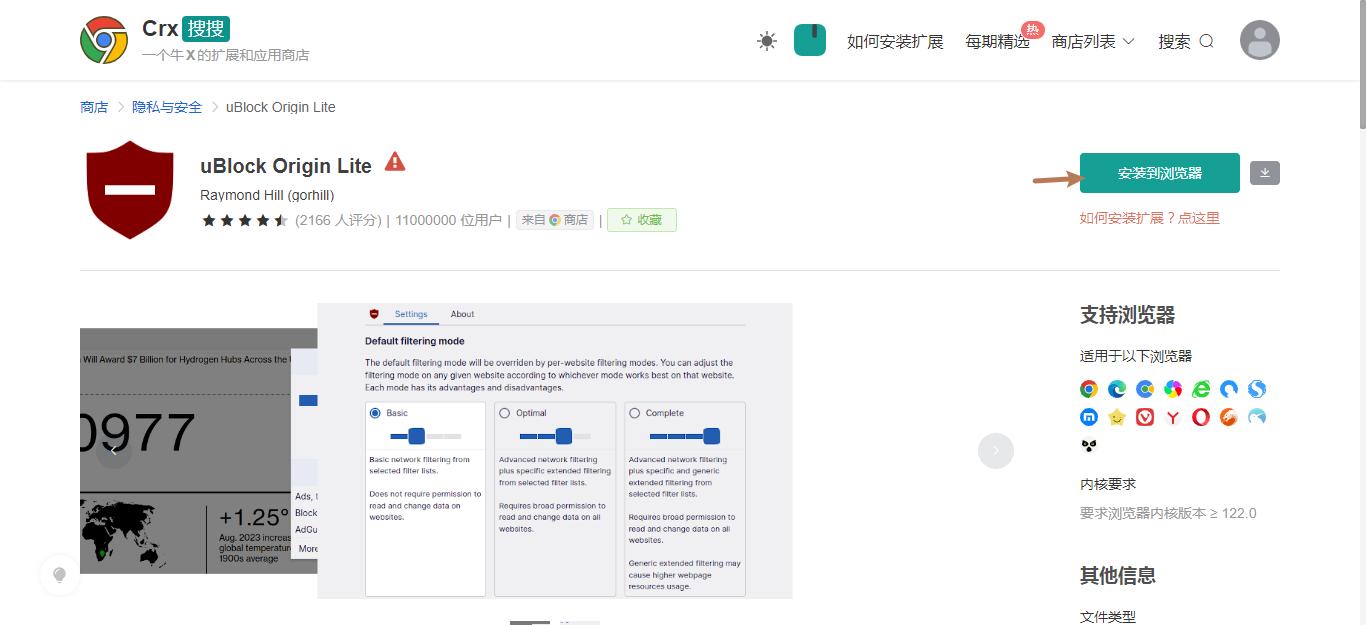1366x625 pixels.
Task: Click 'uBlock Origin Lite' in breadcrumb trail
Action: point(281,107)
